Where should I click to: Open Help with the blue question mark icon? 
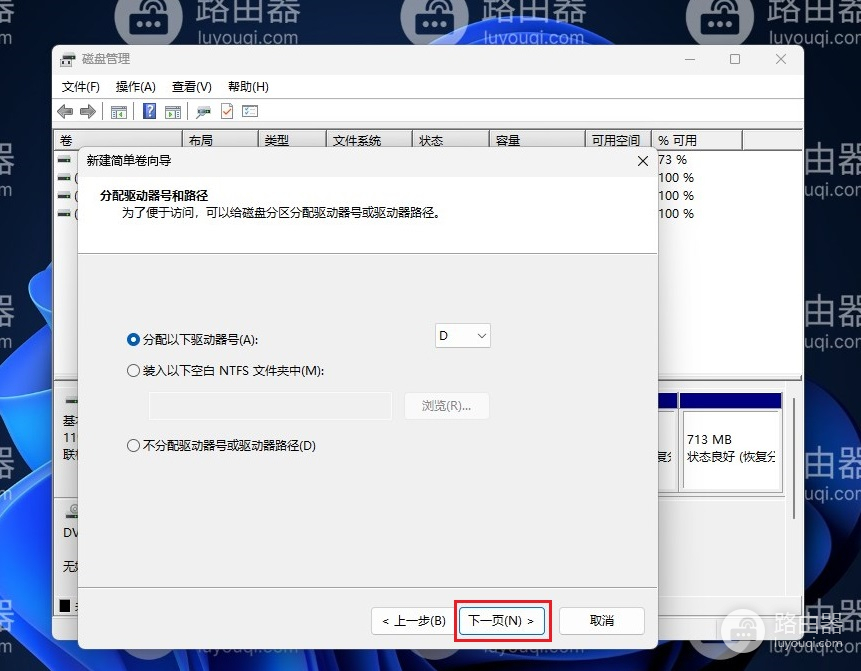(x=149, y=111)
